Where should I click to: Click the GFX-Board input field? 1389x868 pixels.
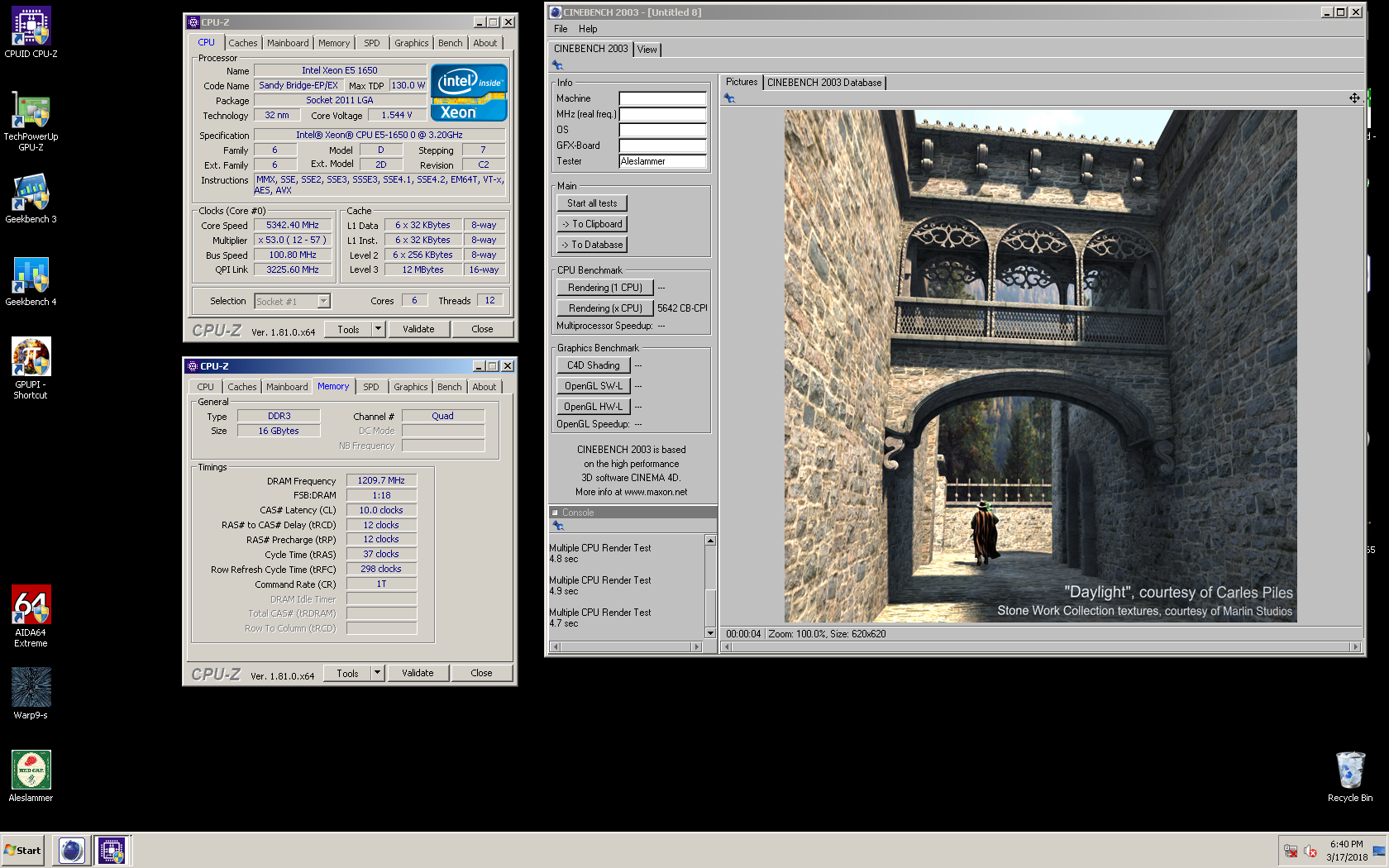coord(663,145)
